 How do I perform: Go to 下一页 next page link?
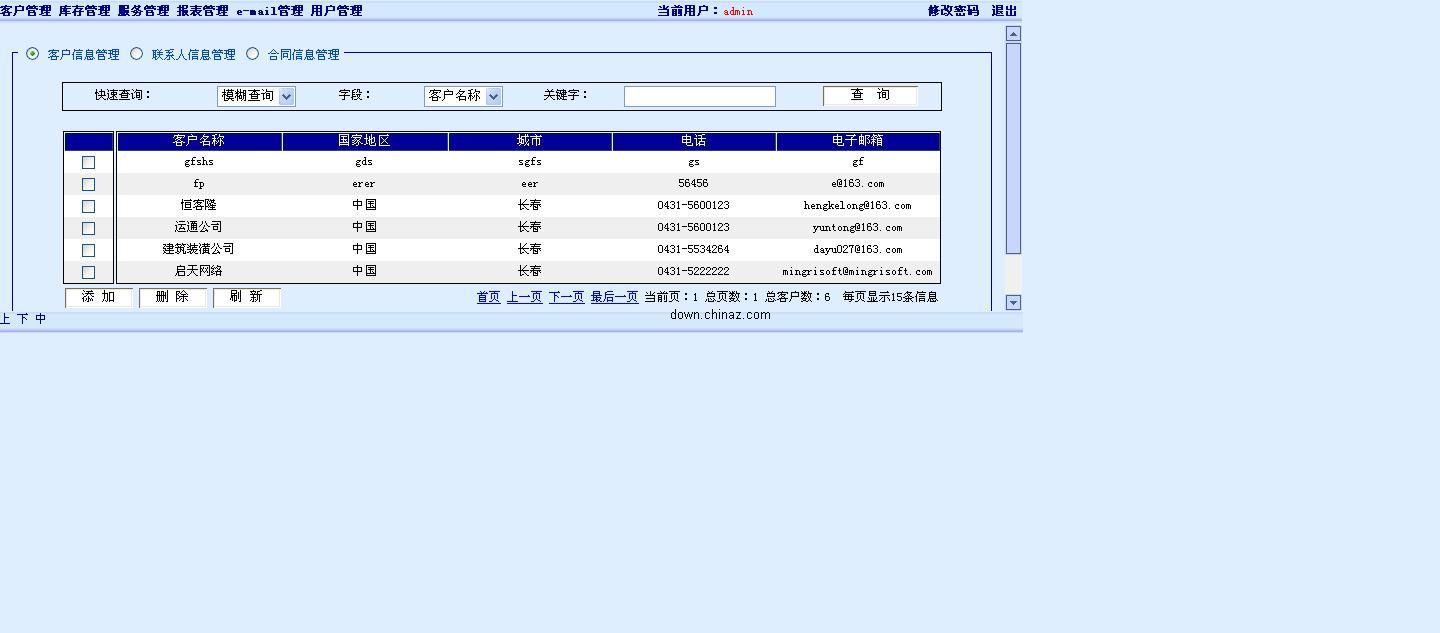(566, 297)
